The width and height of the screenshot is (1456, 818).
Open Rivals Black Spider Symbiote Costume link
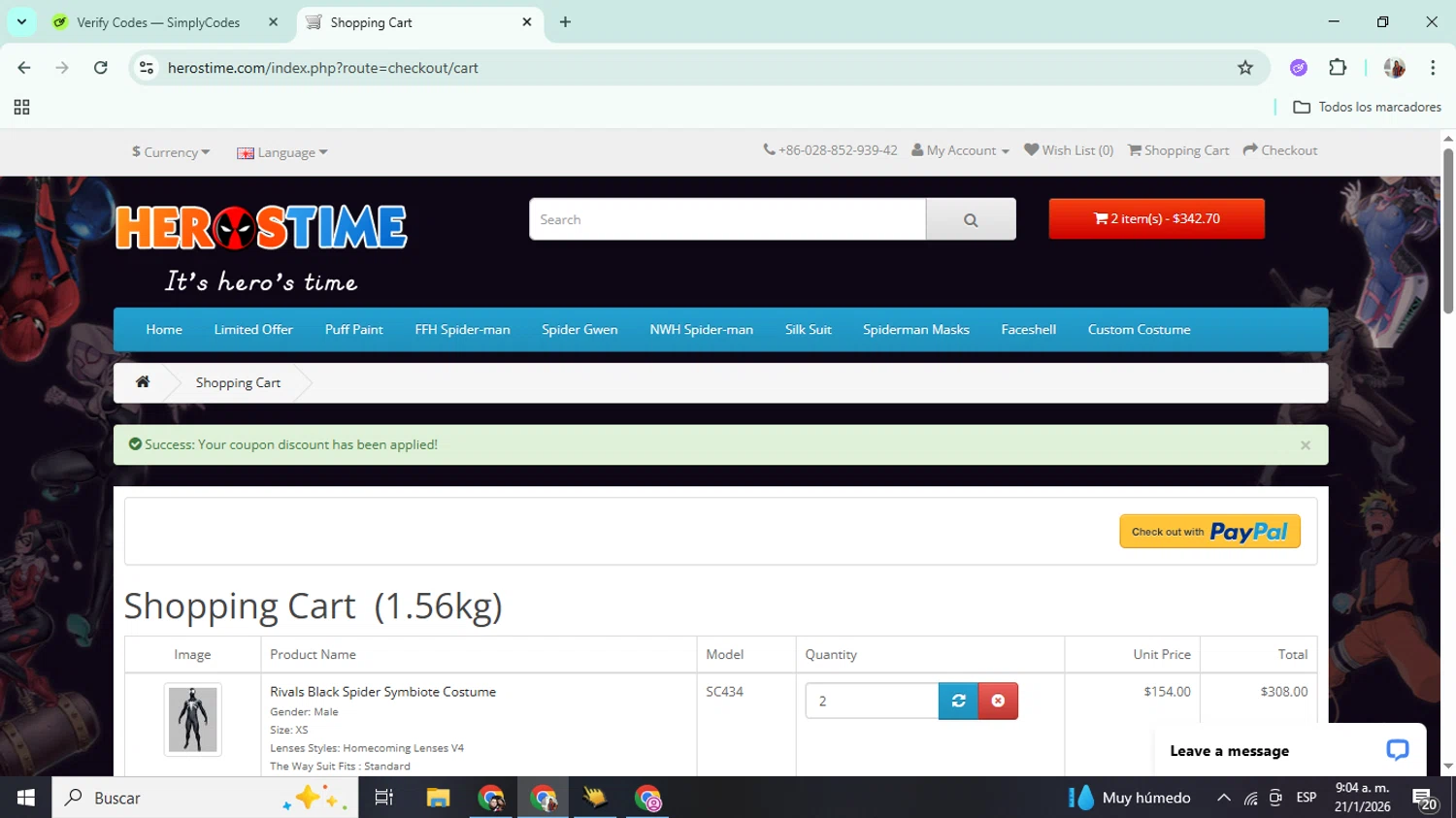point(382,692)
